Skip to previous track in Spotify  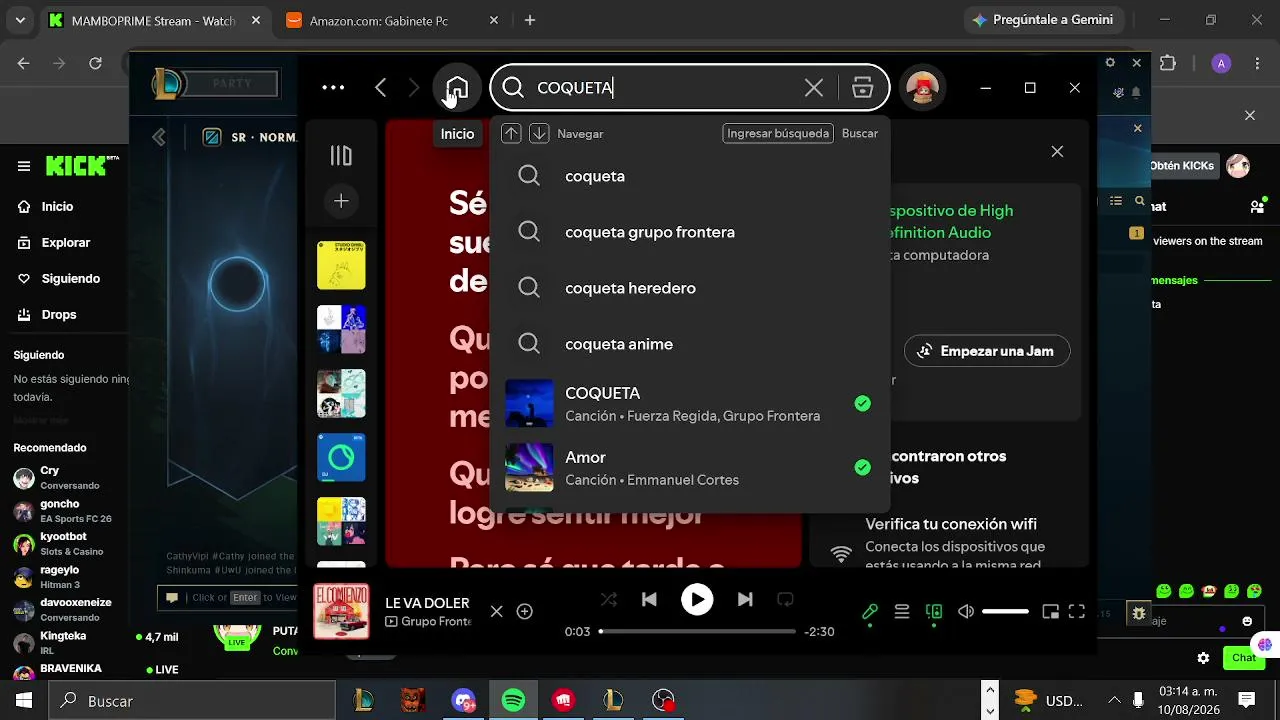[649, 599]
